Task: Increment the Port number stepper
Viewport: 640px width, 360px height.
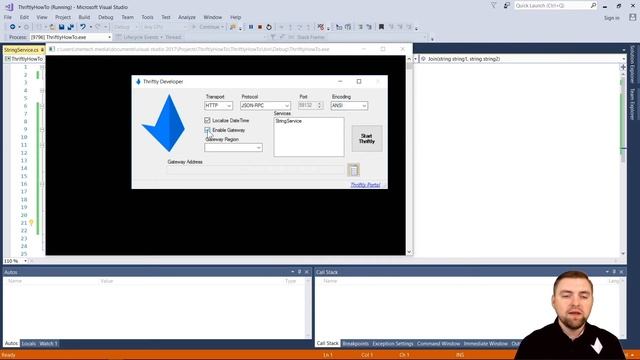Action: point(320,104)
